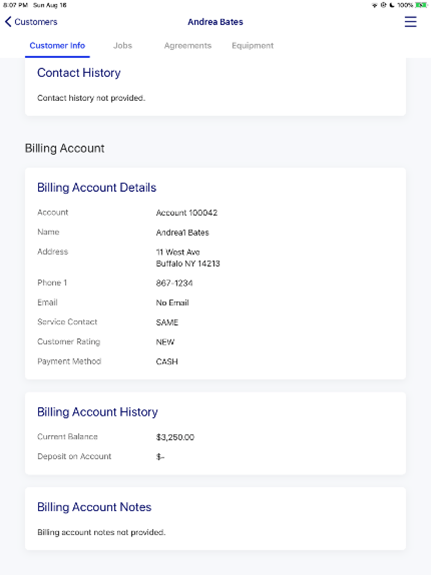Select the 'Account 100042' value
The image size is (431, 575).
click(x=187, y=213)
